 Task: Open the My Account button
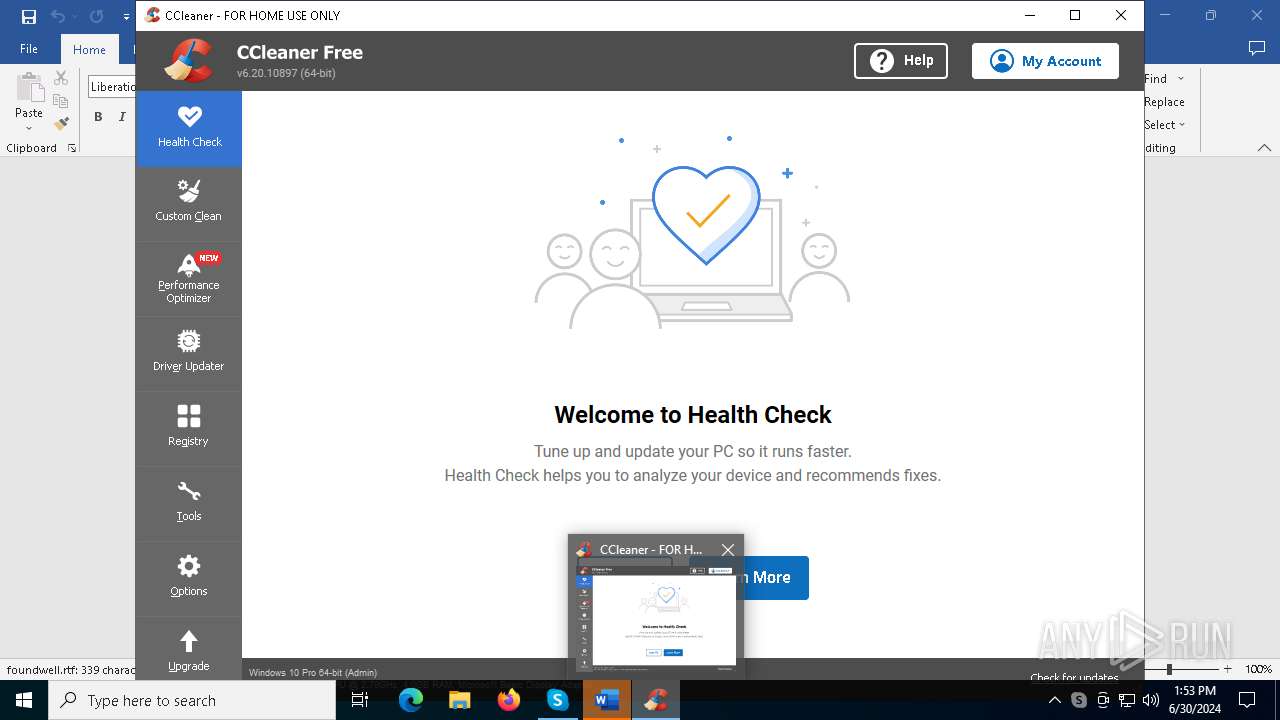click(x=1045, y=61)
